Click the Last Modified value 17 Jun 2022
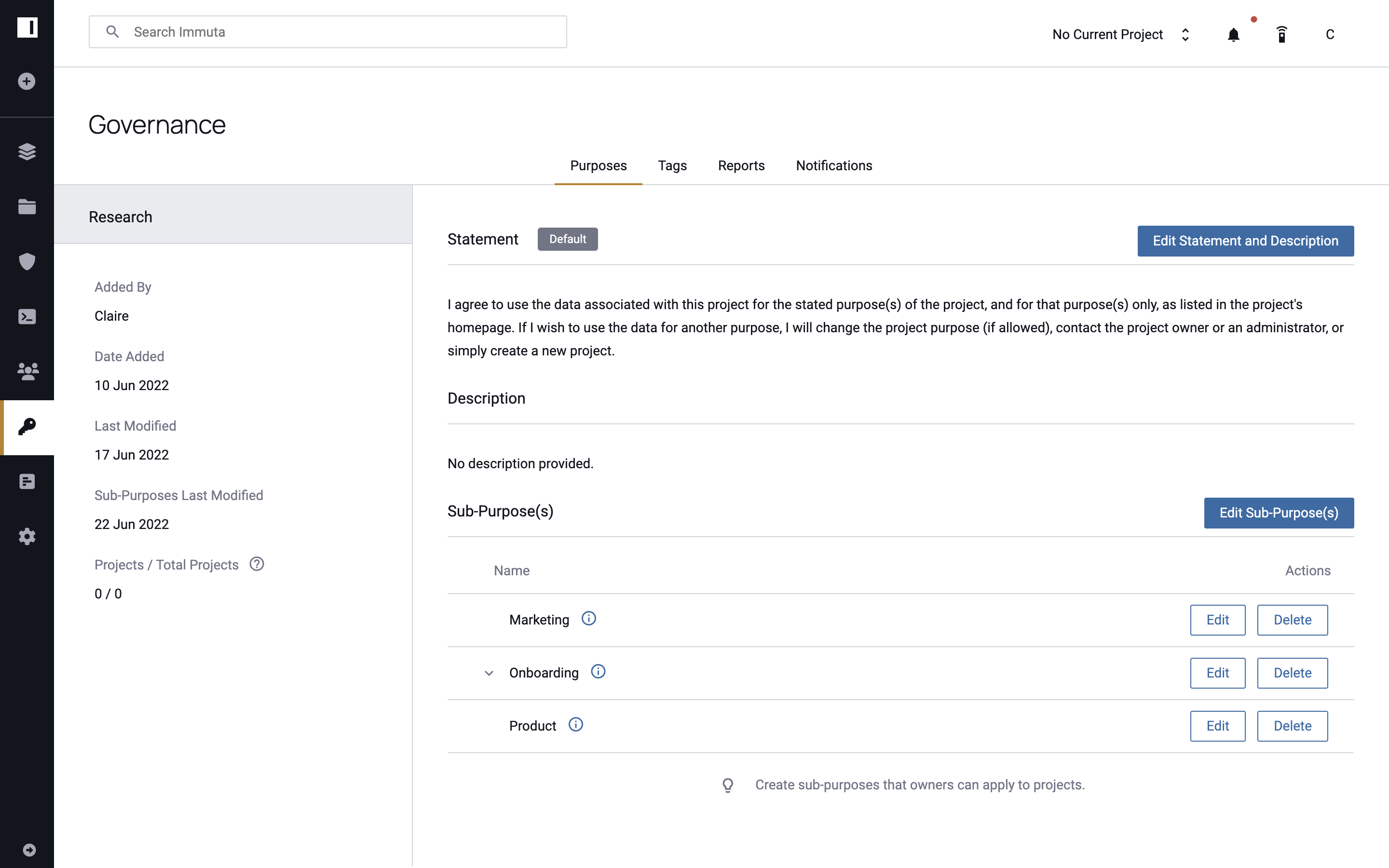The height and width of the screenshot is (868, 1389). [x=132, y=455]
